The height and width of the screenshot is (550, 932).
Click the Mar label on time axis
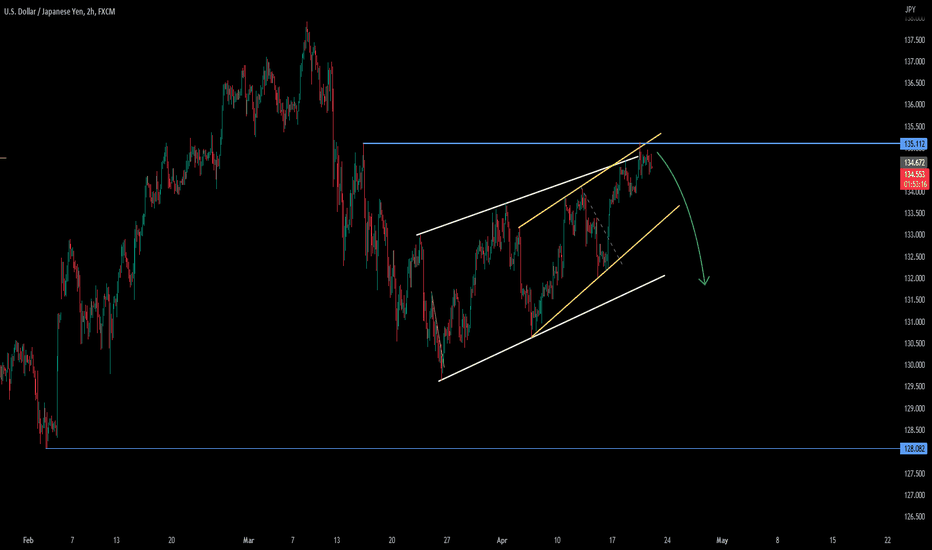point(248,540)
